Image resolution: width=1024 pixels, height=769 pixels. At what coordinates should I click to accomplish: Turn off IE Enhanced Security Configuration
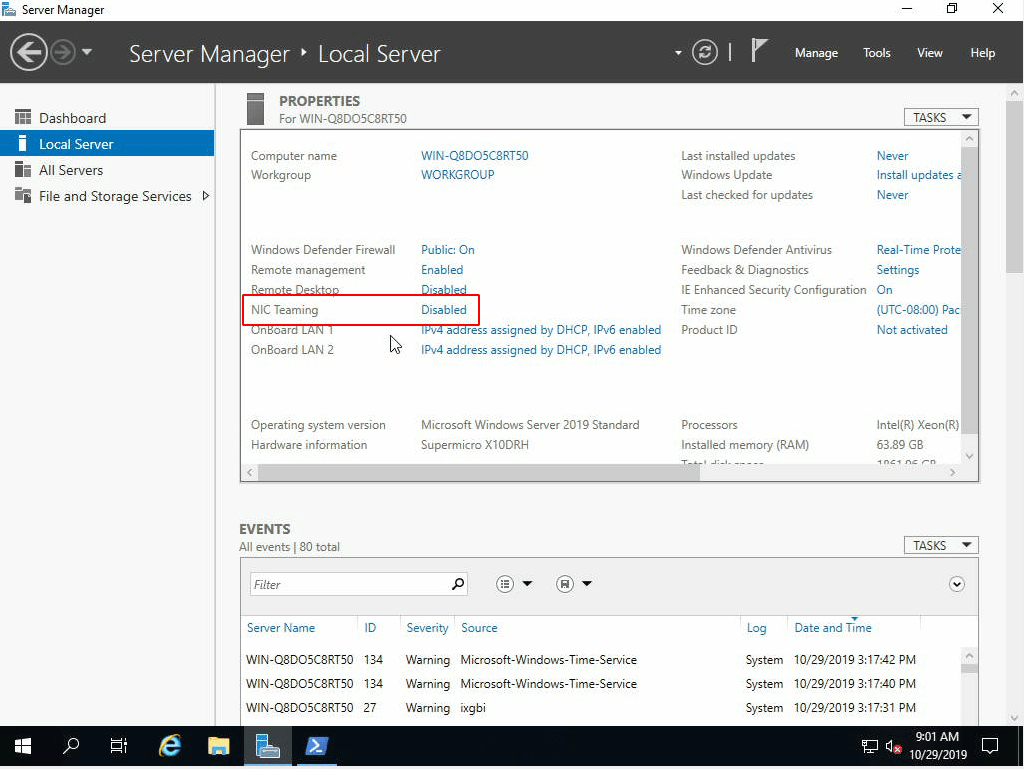pyautogui.click(x=888, y=289)
